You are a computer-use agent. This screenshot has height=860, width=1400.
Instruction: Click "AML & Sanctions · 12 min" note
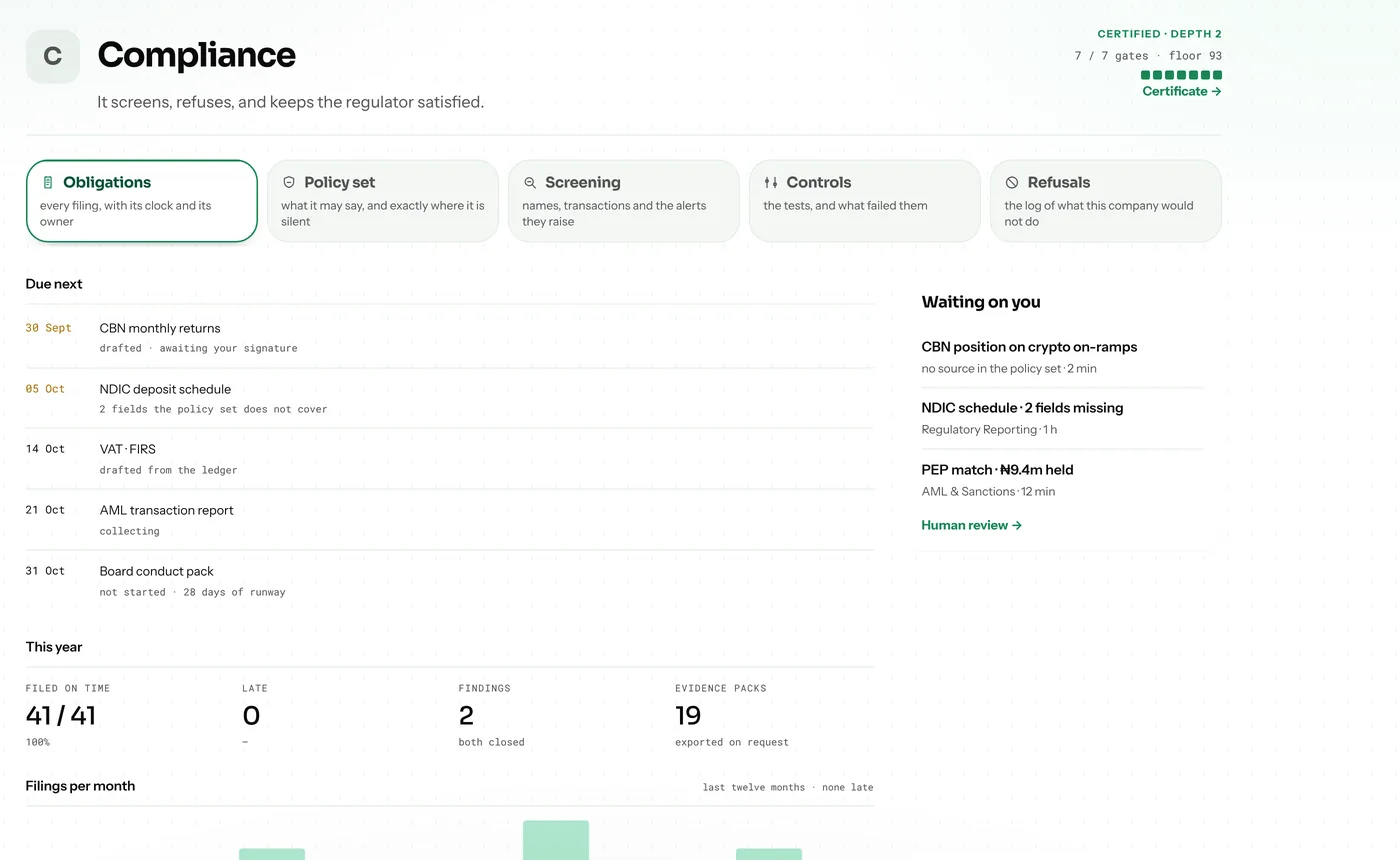988,492
